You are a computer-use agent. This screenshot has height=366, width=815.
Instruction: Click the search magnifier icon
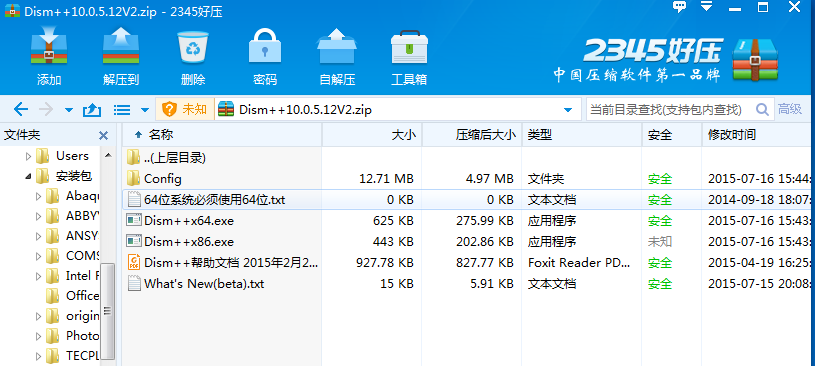point(762,109)
